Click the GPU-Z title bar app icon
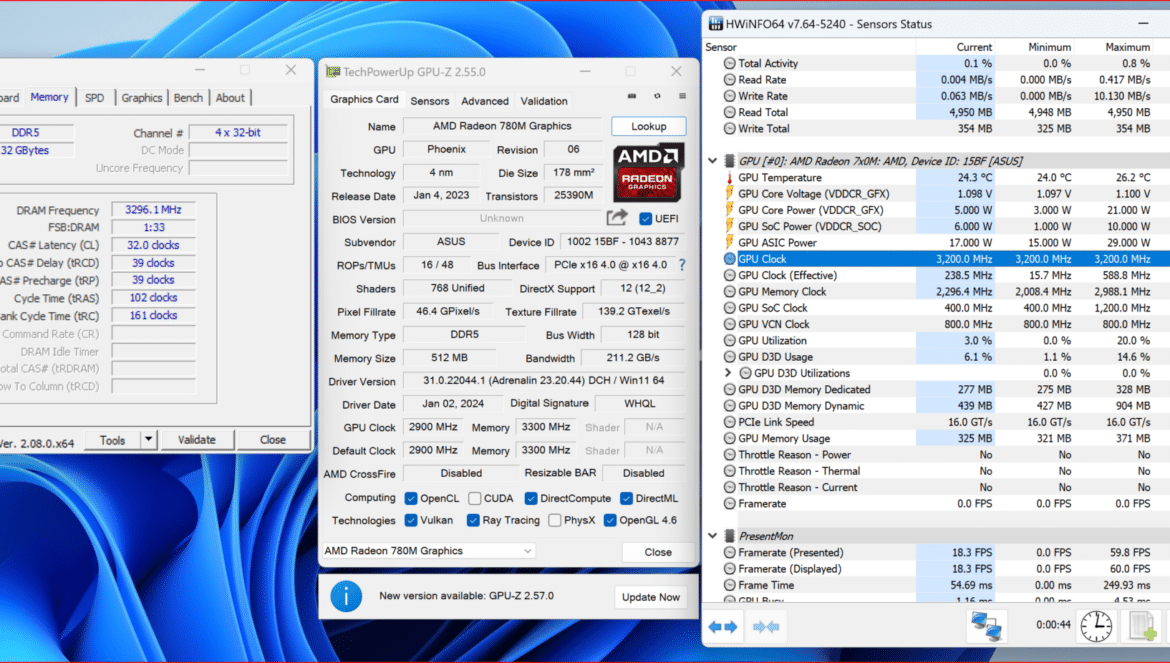Screen dimensions: 1170x663 (333, 72)
